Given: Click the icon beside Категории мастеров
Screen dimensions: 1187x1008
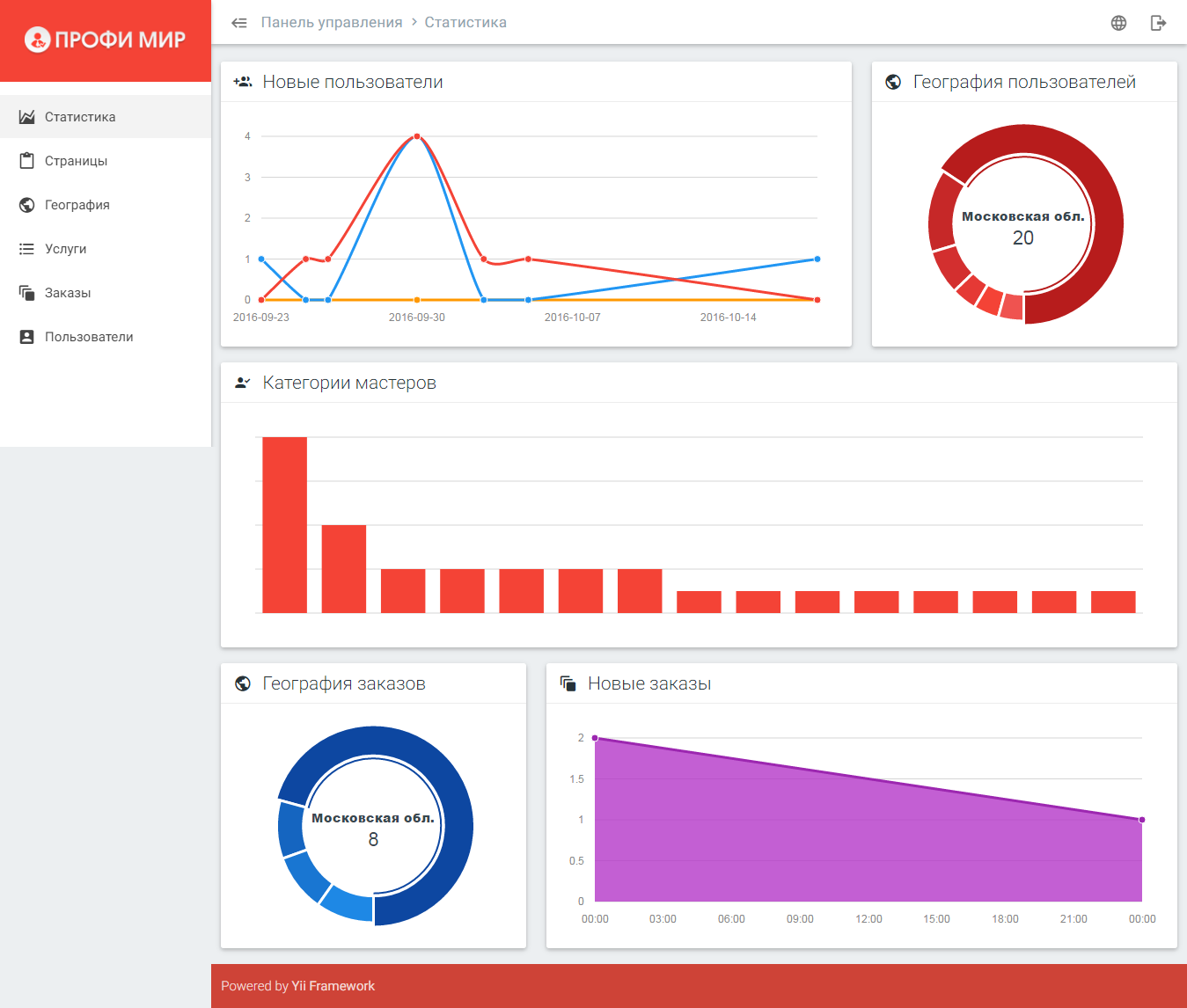Looking at the screenshot, I should pyautogui.click(x=242, y=383).
